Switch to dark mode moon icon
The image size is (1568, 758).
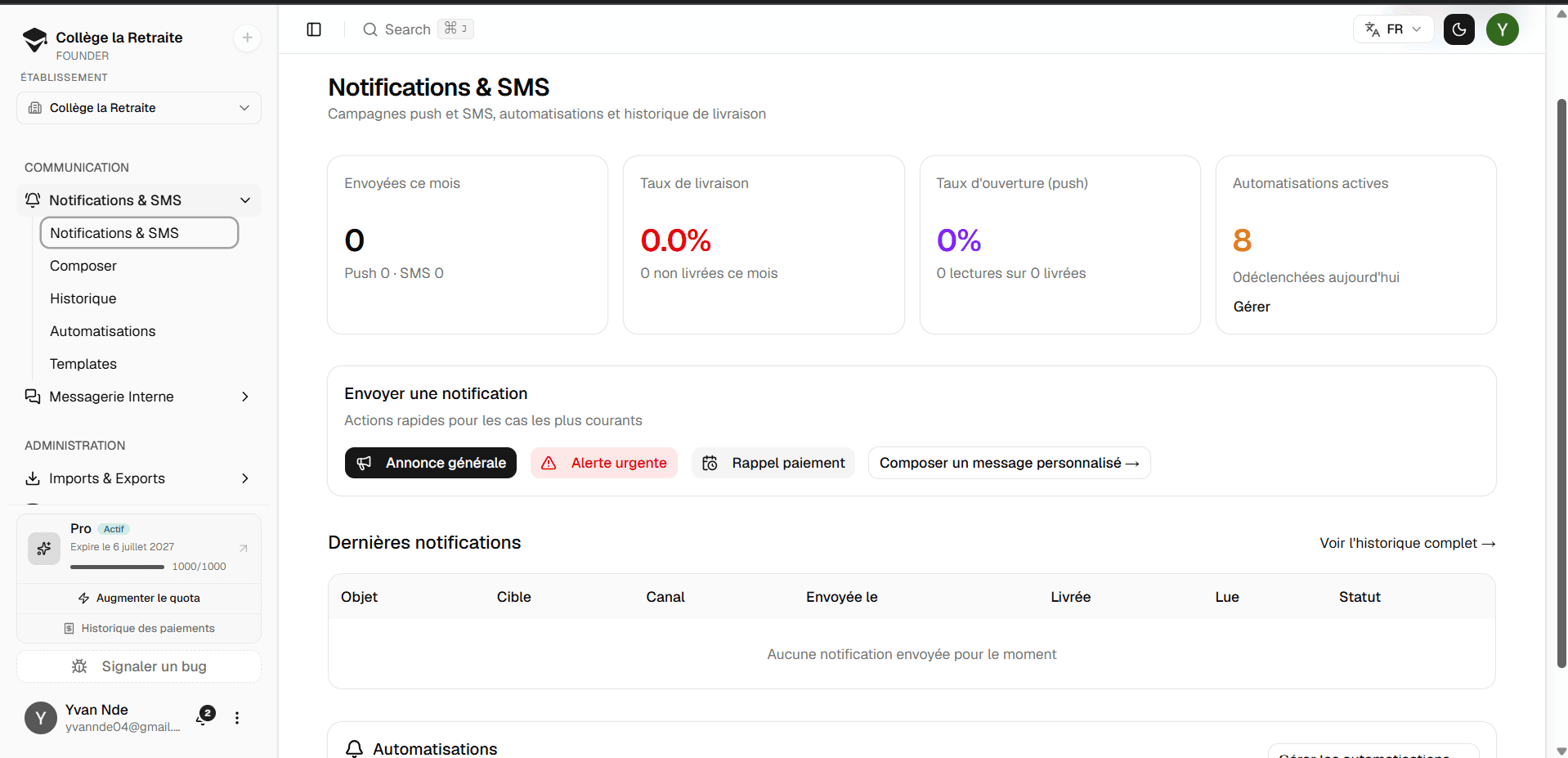click(1458, 29)
